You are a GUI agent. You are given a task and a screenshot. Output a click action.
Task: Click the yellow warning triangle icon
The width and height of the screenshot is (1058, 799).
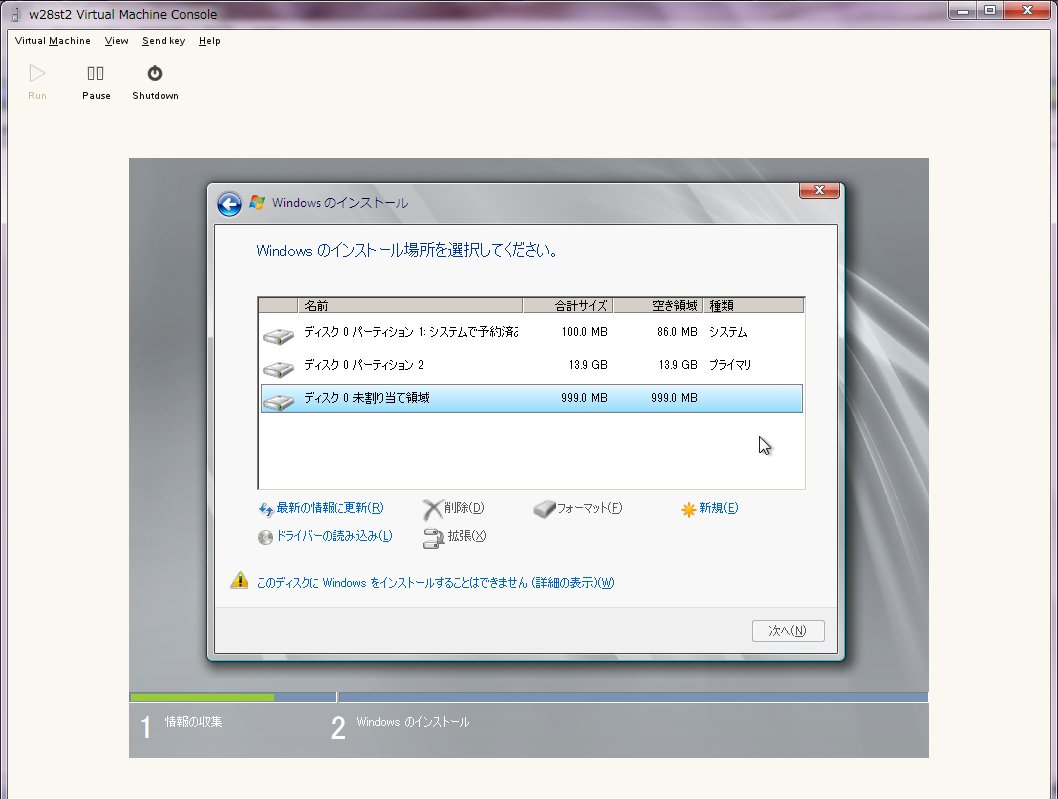point(239,580)
